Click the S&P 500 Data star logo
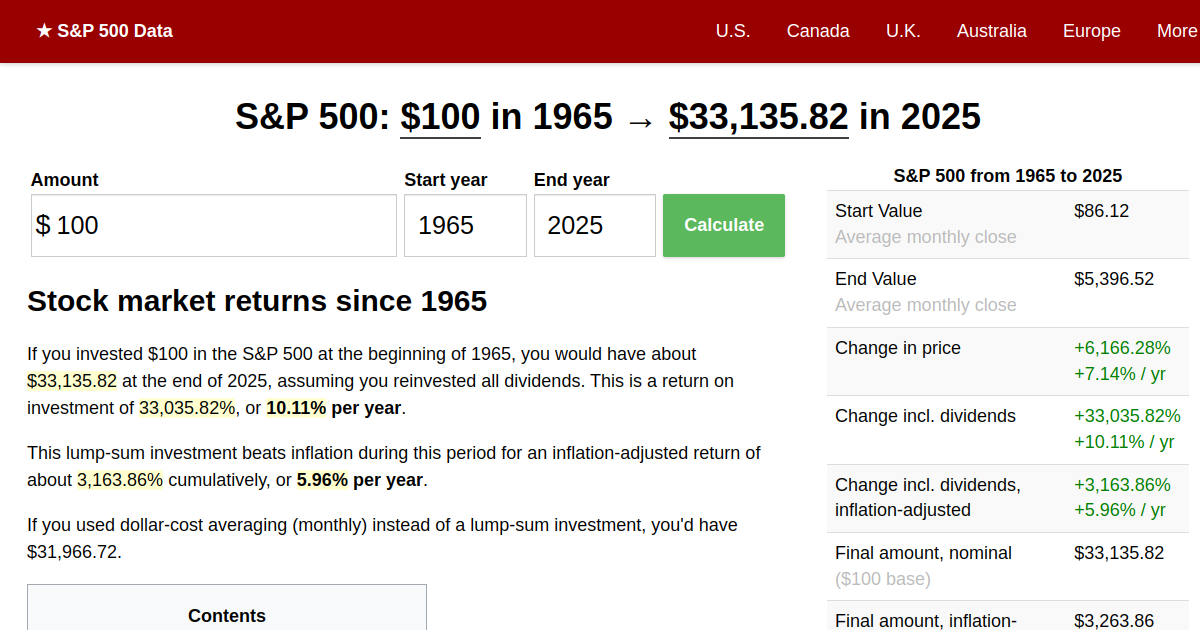Image resolution: width=1200 pixels, height=630 pixels. point(104,31)
